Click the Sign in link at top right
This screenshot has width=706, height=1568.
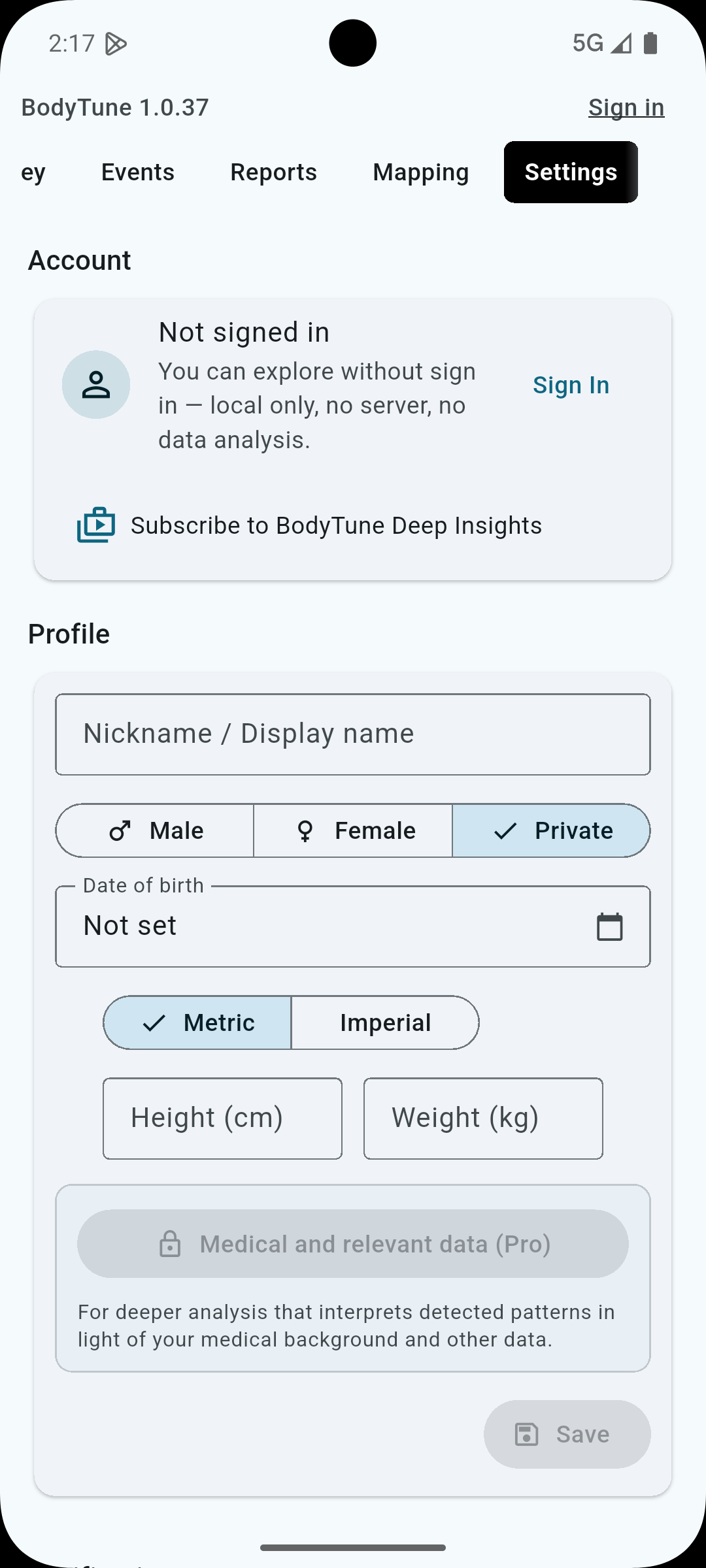626,107
